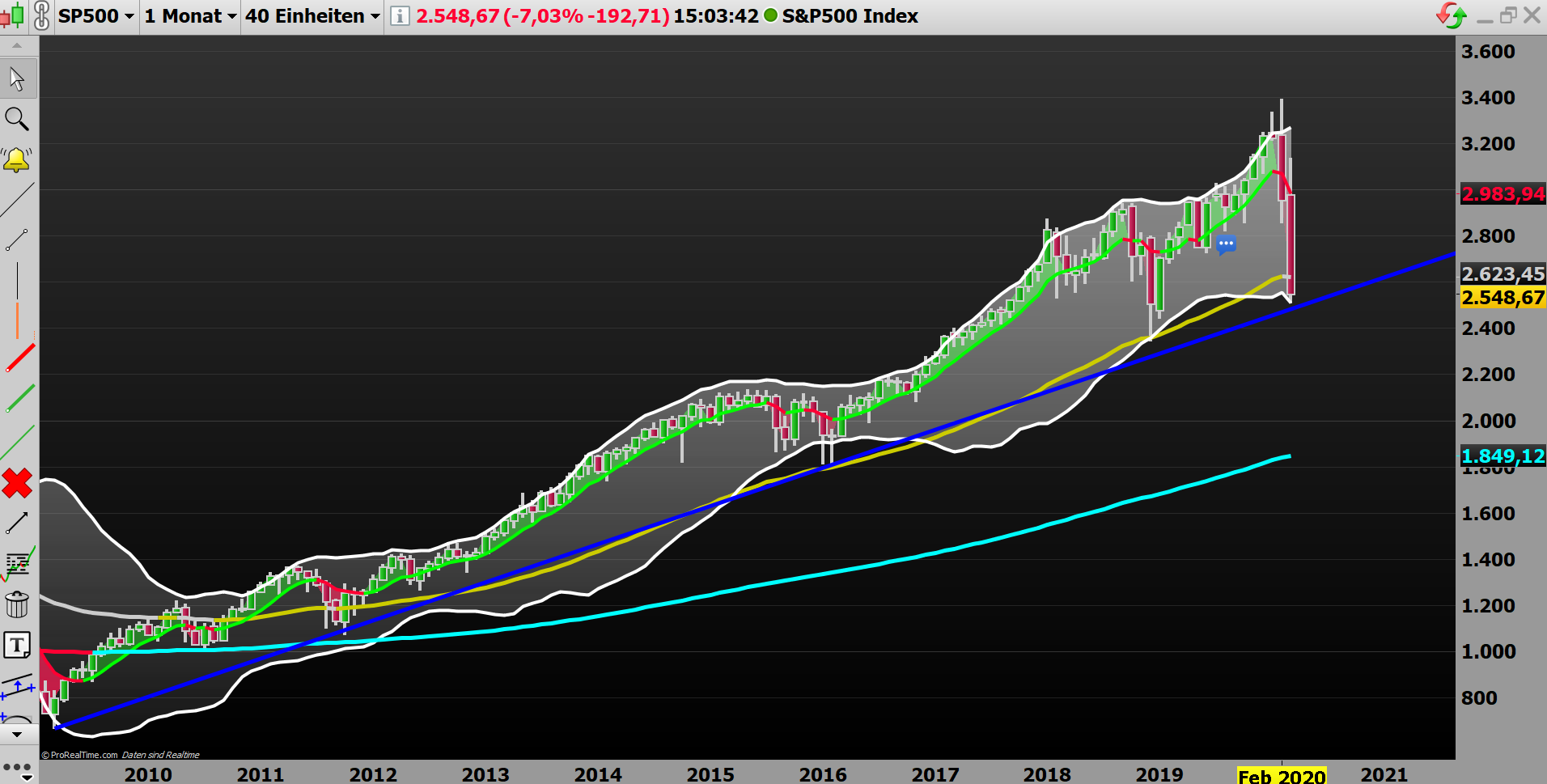Click the candlestick chart style icon
The width and height of the screenshot is (1547, 784).
(x=12, y=15)
